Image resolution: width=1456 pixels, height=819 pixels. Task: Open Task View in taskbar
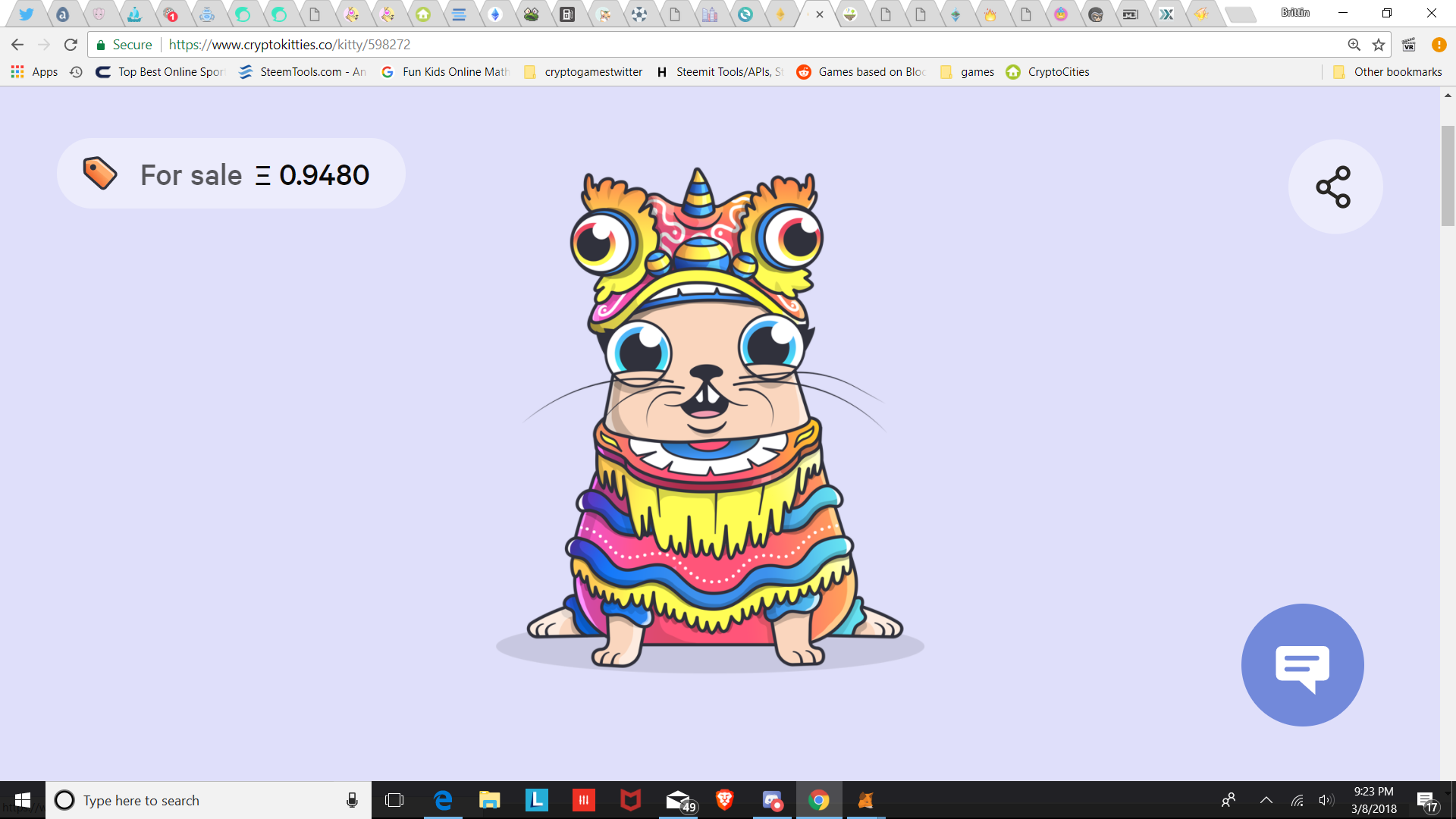(x=394, y=800)
